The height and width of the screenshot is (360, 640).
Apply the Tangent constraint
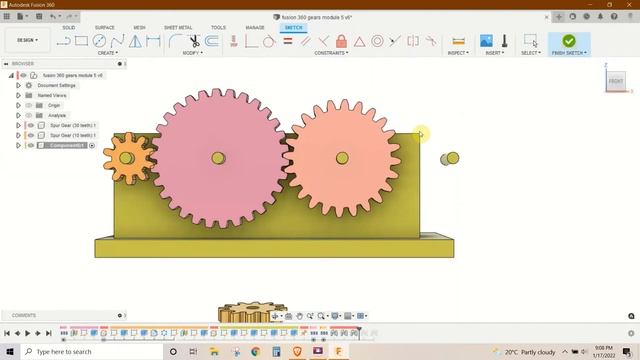click(x=269, y=41)
